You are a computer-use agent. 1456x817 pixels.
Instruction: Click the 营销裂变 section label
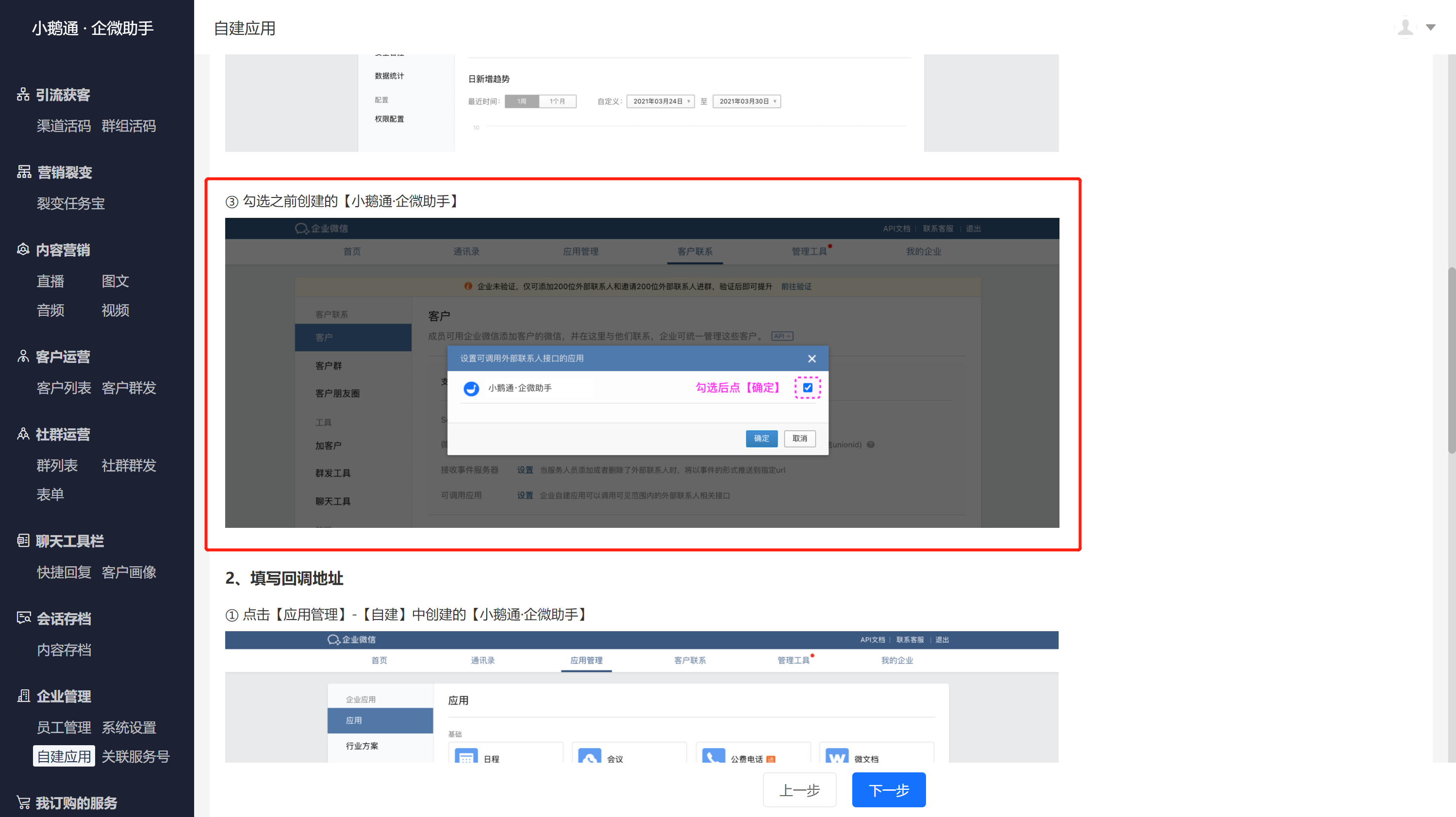pyautogui.click(x=65, y=172)
